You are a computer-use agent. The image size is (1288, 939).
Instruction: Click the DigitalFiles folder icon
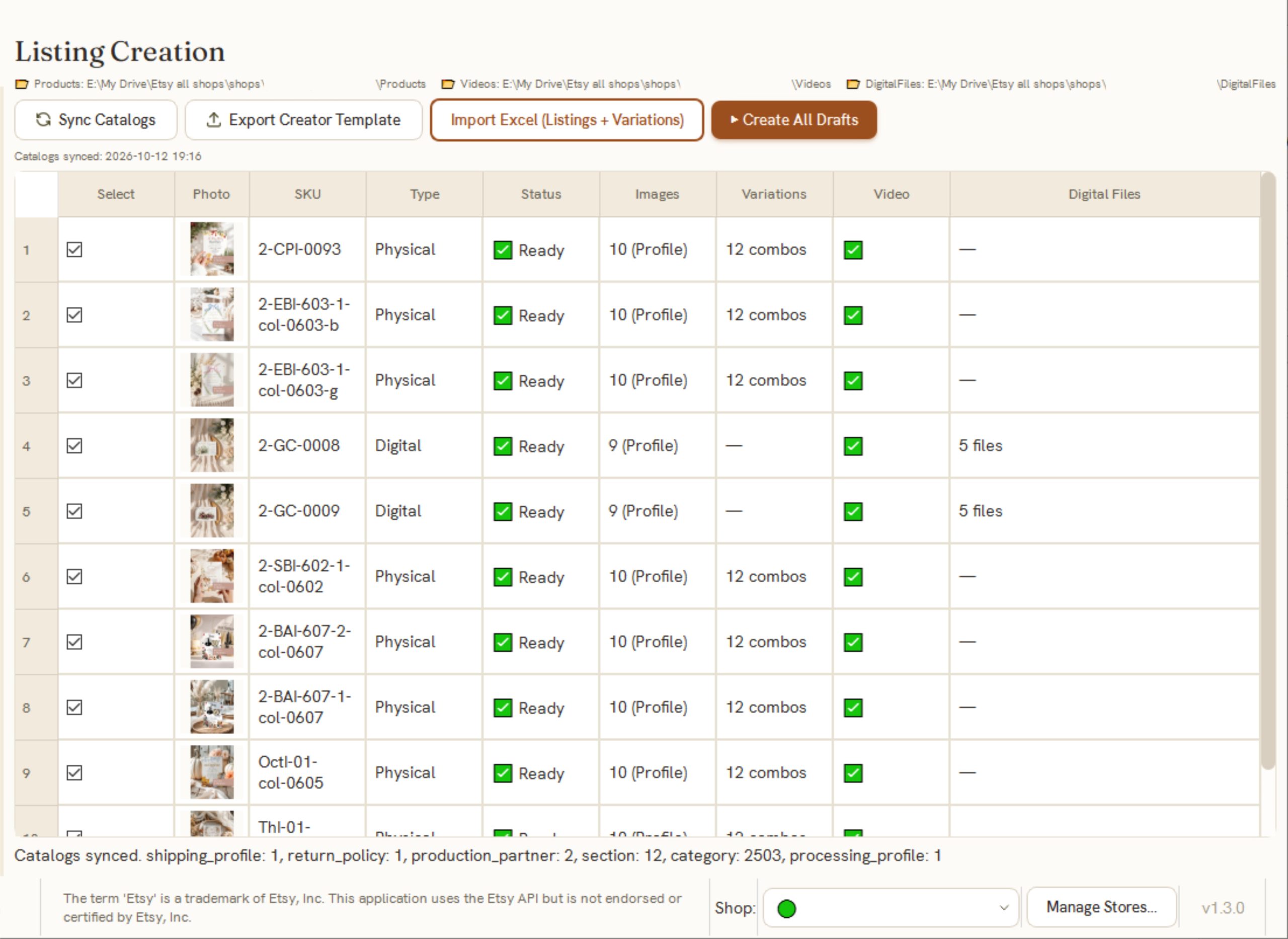click(853, 84)
